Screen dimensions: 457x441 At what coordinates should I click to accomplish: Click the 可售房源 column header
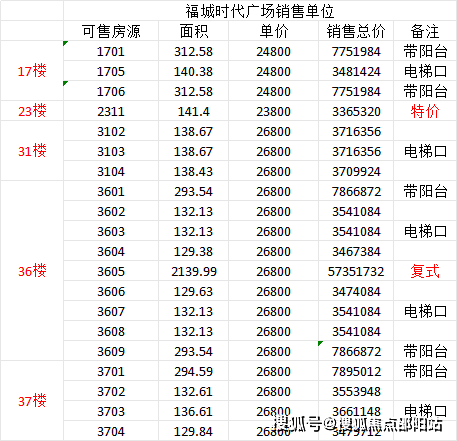coord(111,31)
